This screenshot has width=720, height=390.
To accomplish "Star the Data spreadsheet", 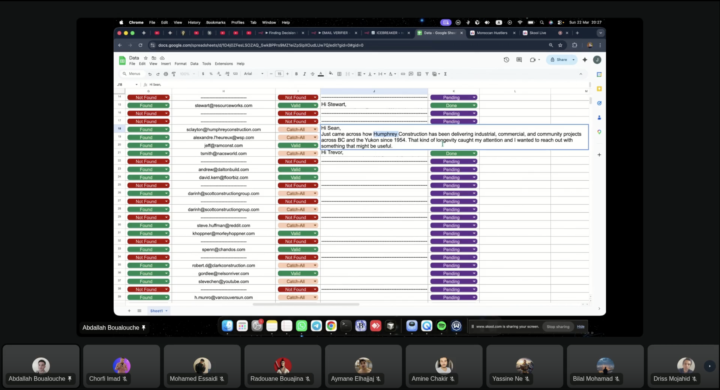I will (x=146, y=58).
